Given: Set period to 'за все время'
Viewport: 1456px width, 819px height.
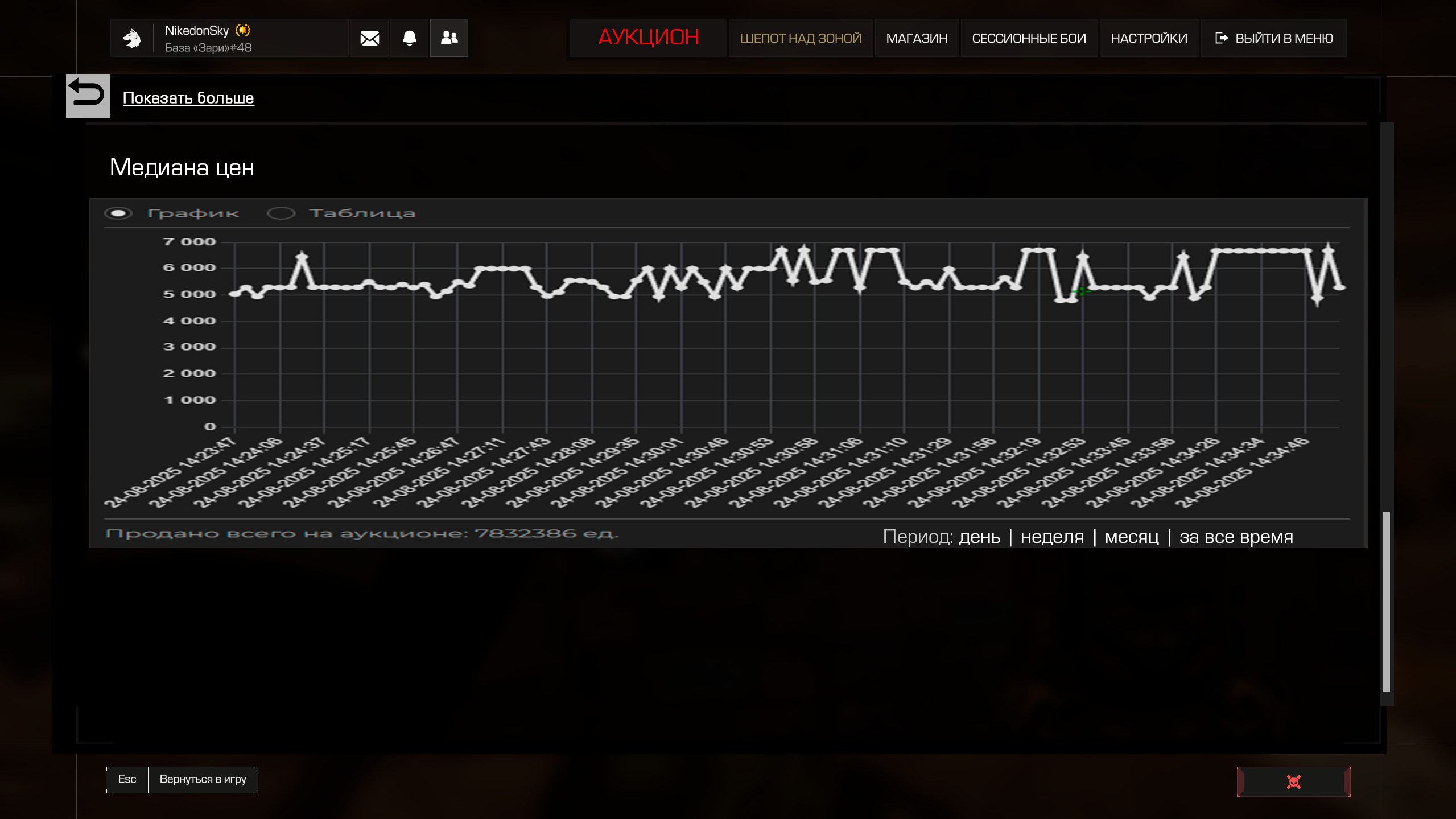Looking at the screenshot, I should point(1236,537).
